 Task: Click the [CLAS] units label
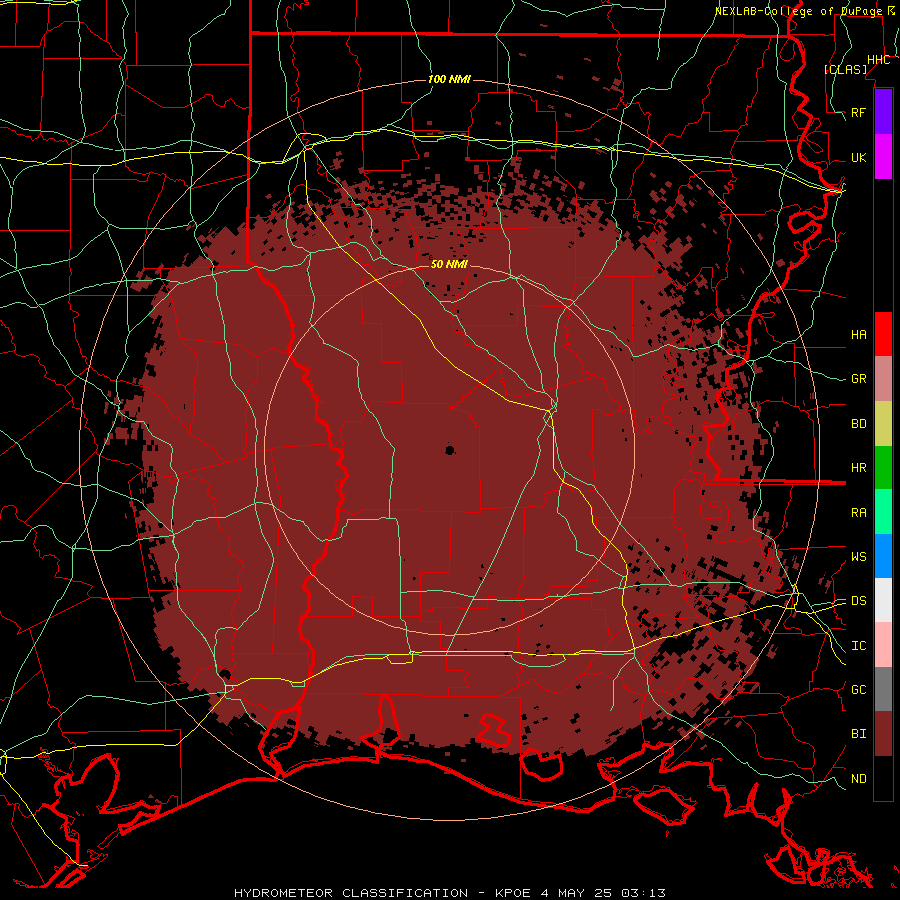845,69
